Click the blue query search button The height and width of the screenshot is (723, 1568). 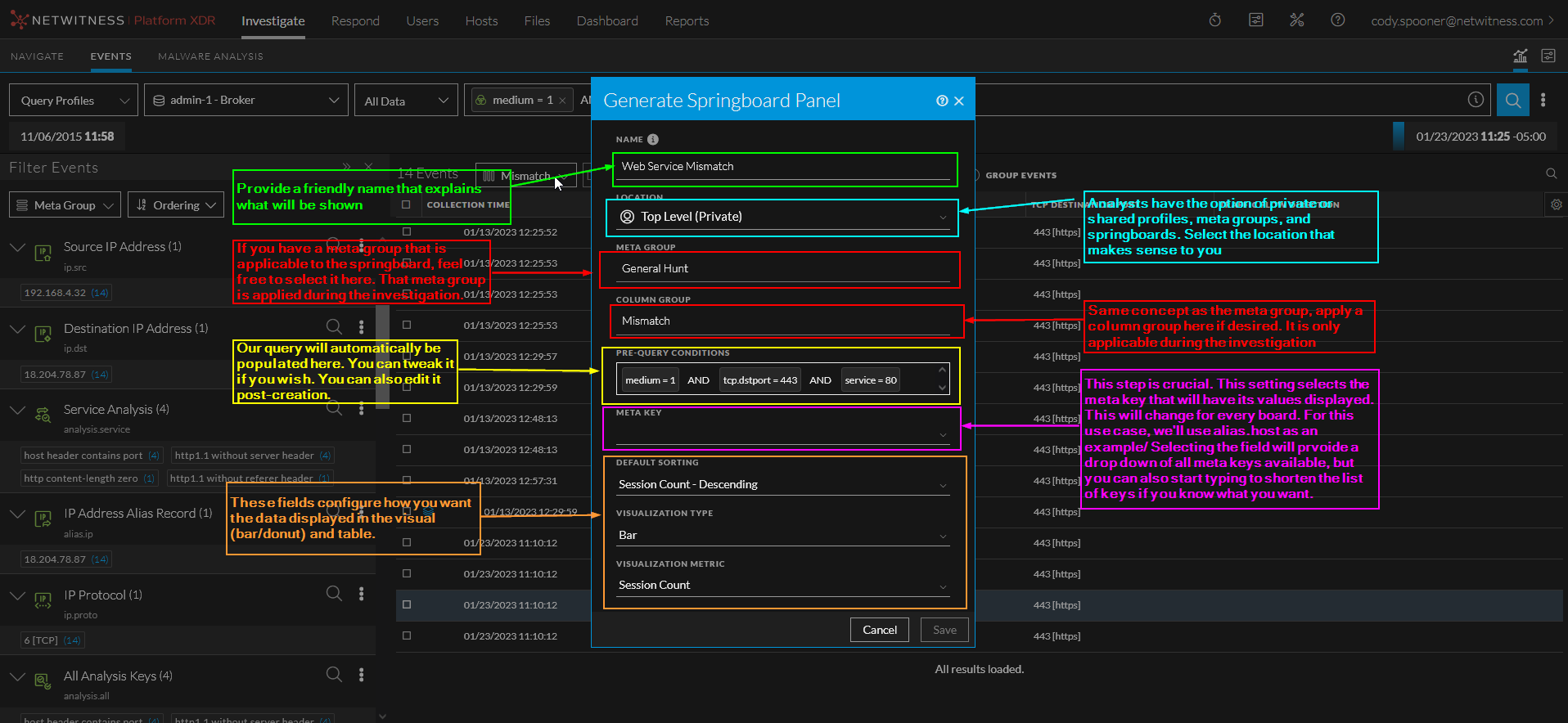1512,101
